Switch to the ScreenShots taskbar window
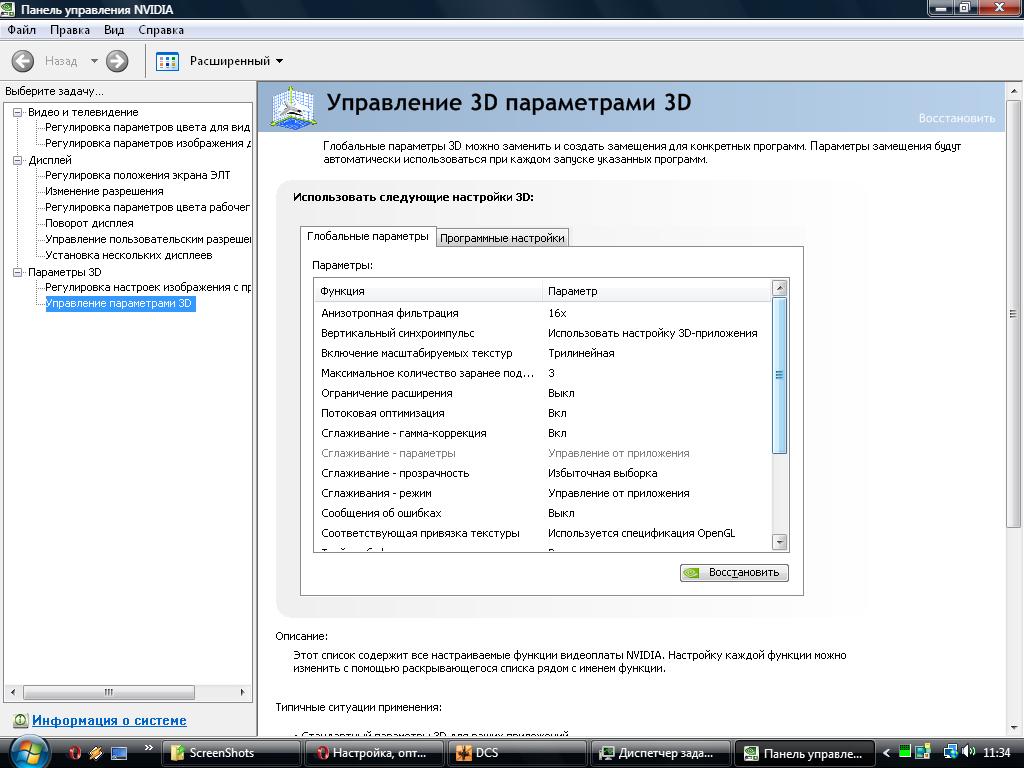This screenshot has height=768, width=1024. [x=231, y=753]
